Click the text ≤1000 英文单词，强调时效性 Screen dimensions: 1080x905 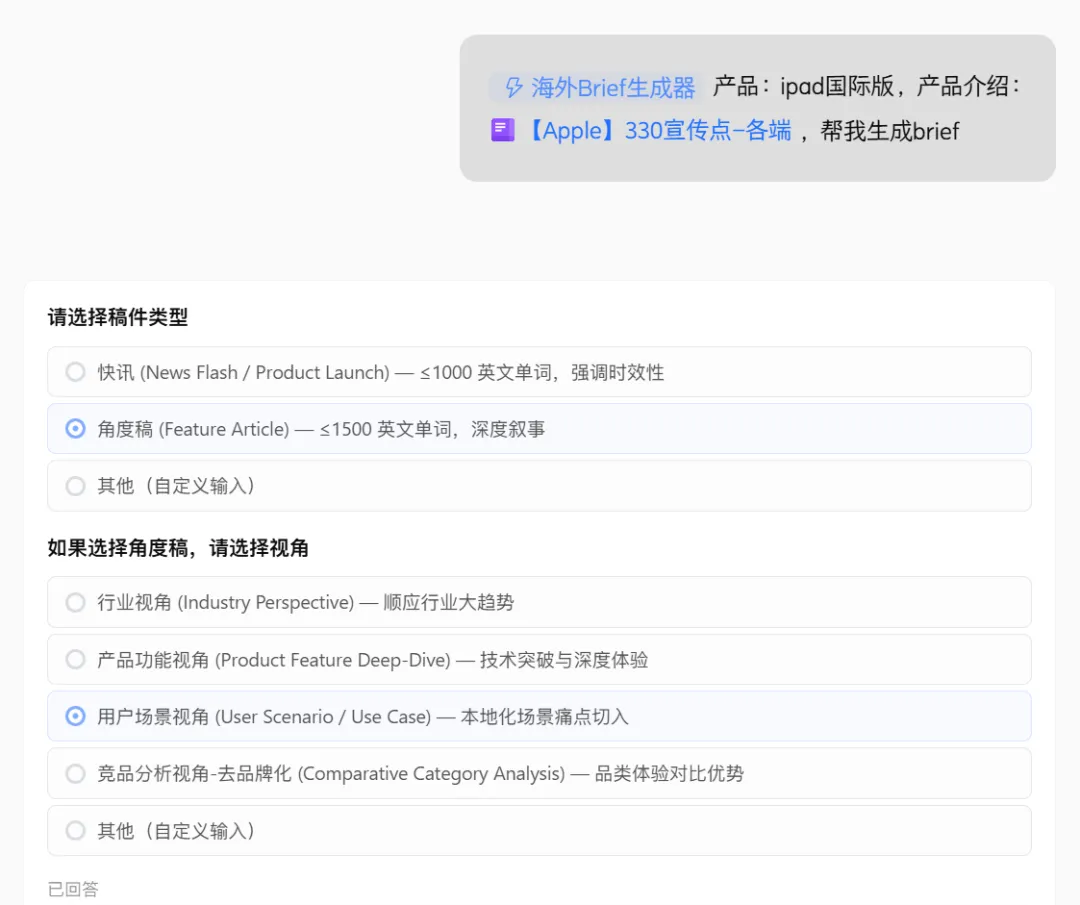click(542, 373)
